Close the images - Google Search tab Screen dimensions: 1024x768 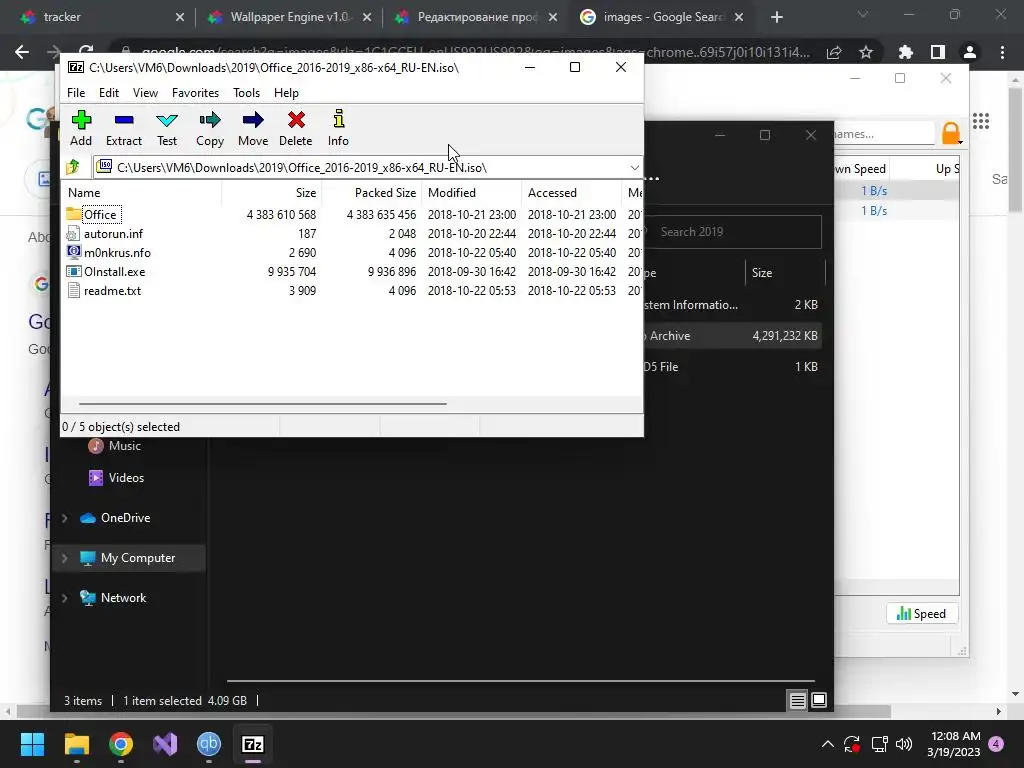[739, 18]
